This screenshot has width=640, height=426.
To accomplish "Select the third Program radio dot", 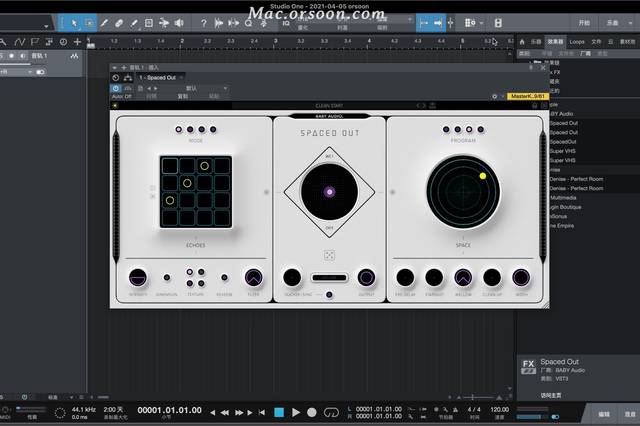I will (x=469, y=129).
